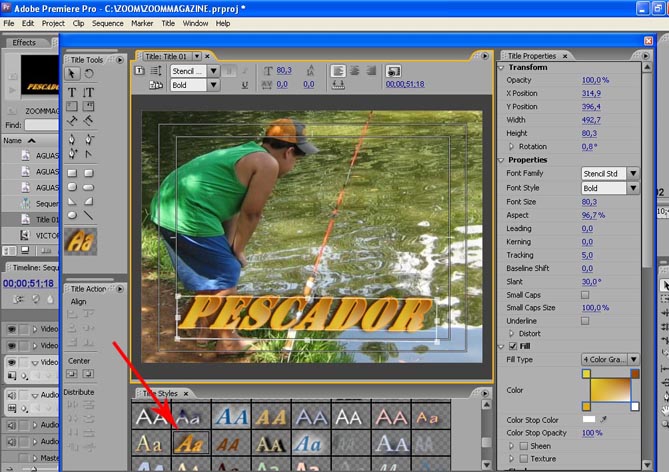The width and height of the screenshot is (669, 472).
Task: Collapse the Transform section
Action: [x=502, y=67]
